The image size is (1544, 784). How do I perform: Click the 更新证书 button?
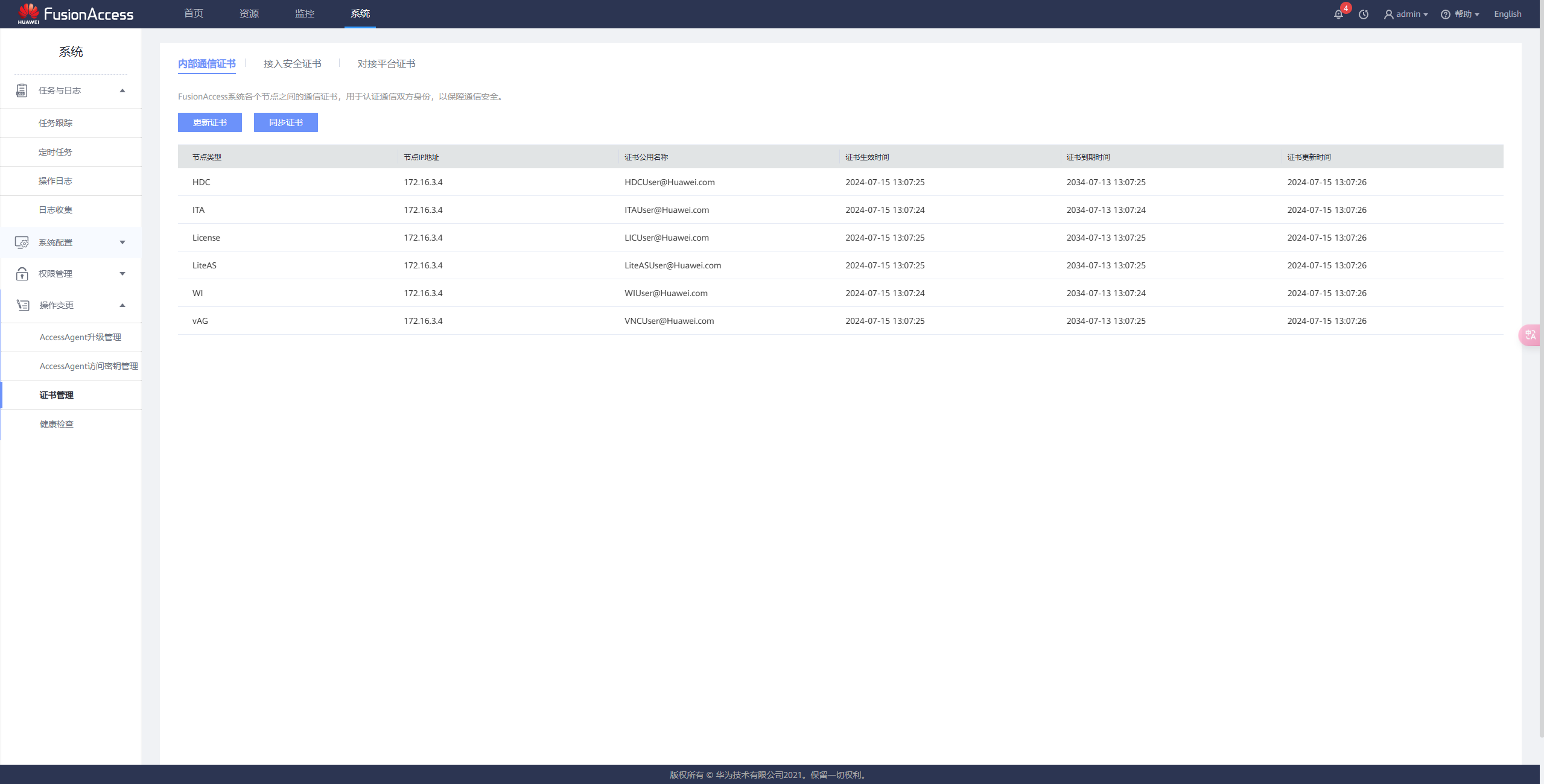pos(210,122)
